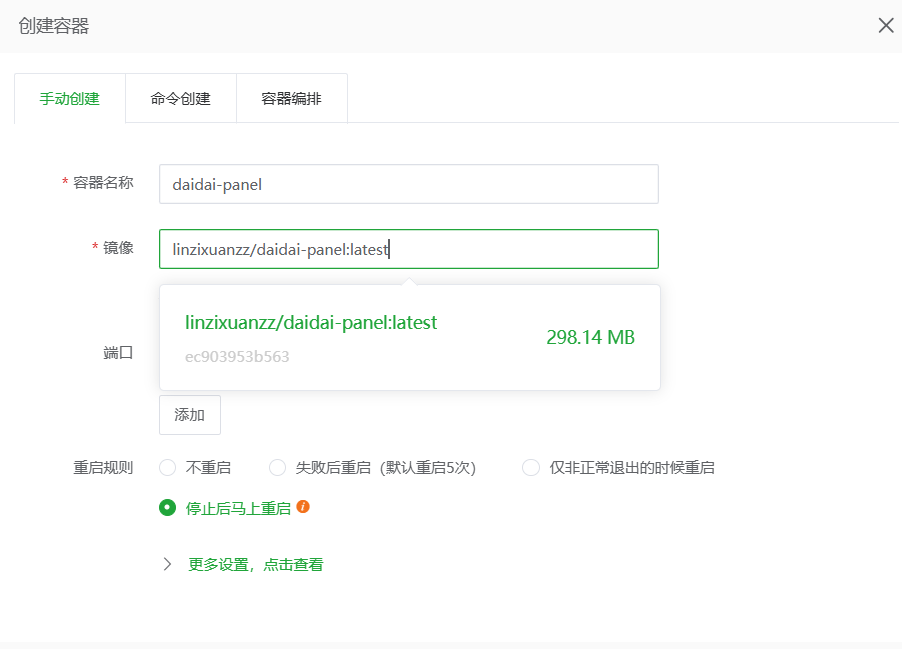Open the 命令创建 tab

[181, 99]
